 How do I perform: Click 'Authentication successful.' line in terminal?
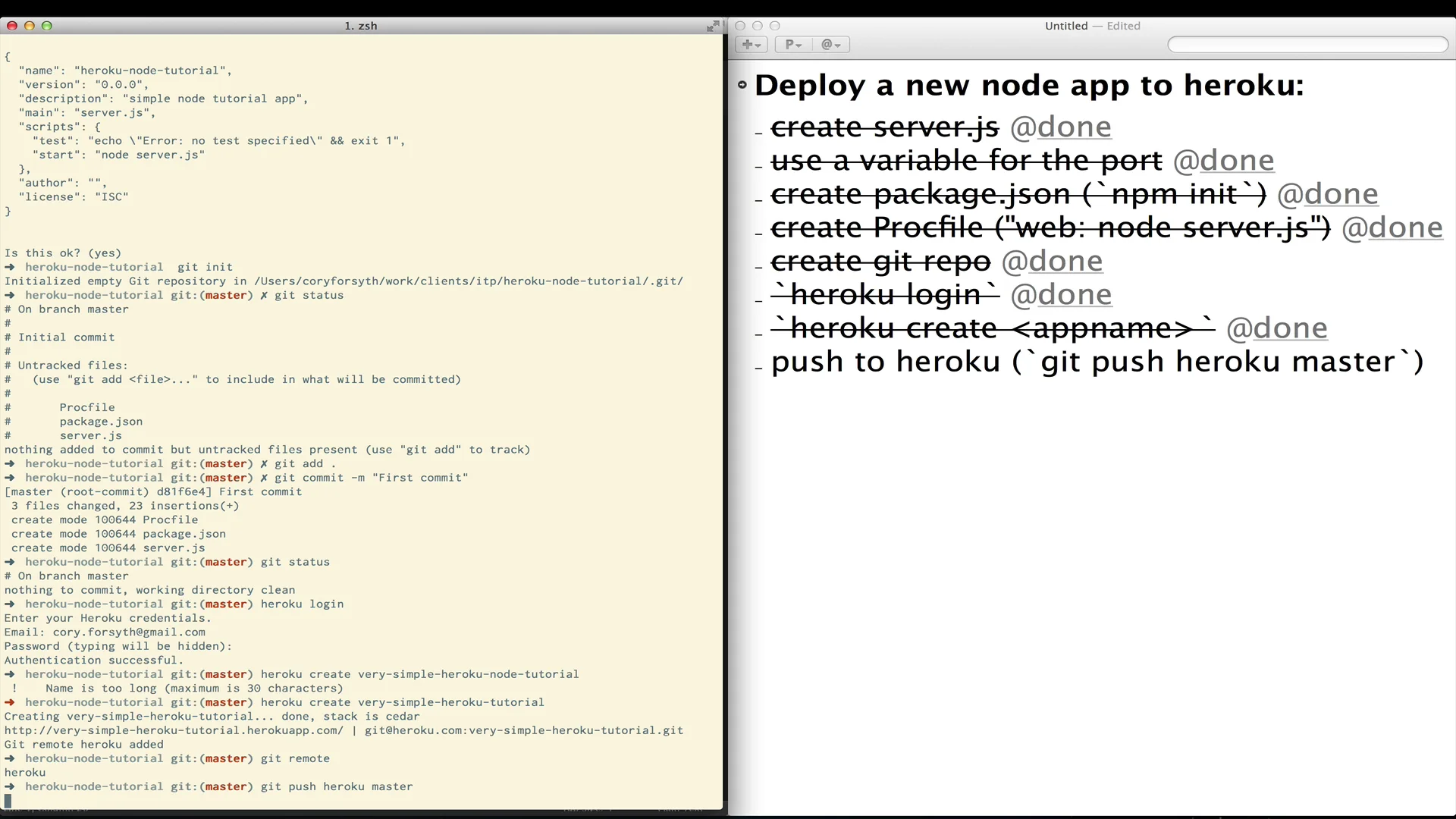[x=94, y=661]
